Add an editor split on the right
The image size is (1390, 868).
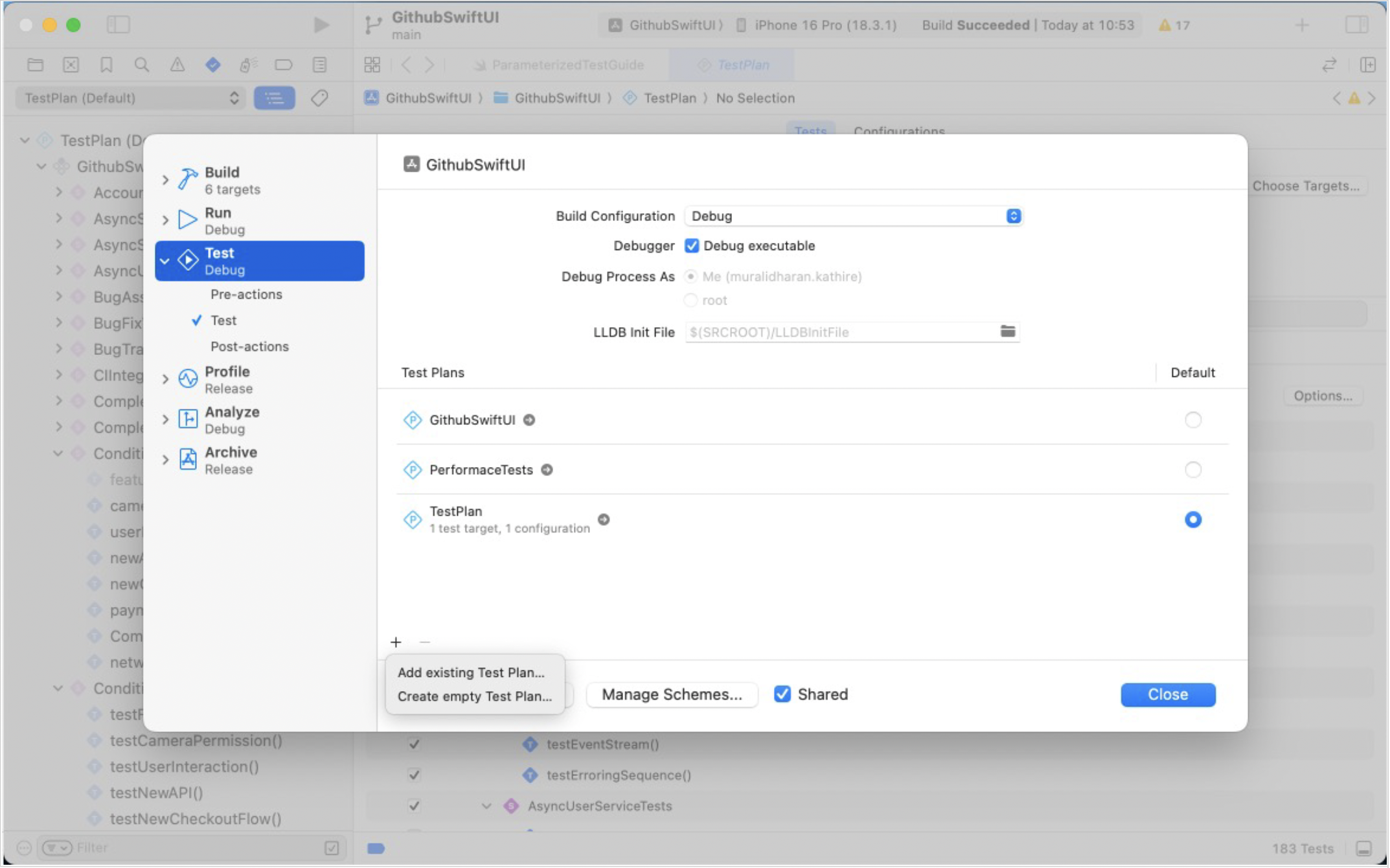pyautogui.click(x=1368, y=65)
